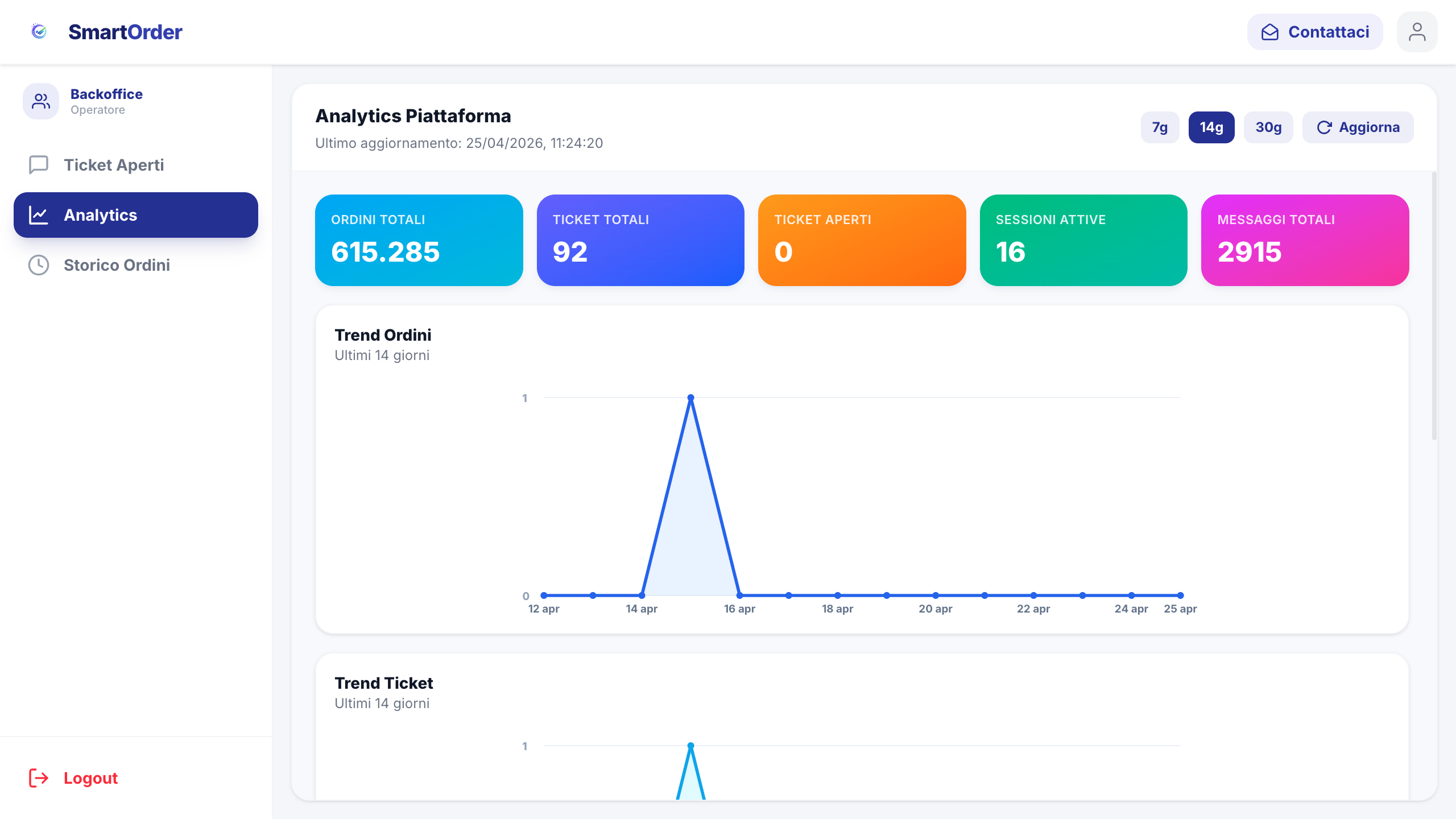The height and width of the screenshot is (819, 1456).
Task: Click the envelope icon in Contattaci
Action: coord(1269,32)
